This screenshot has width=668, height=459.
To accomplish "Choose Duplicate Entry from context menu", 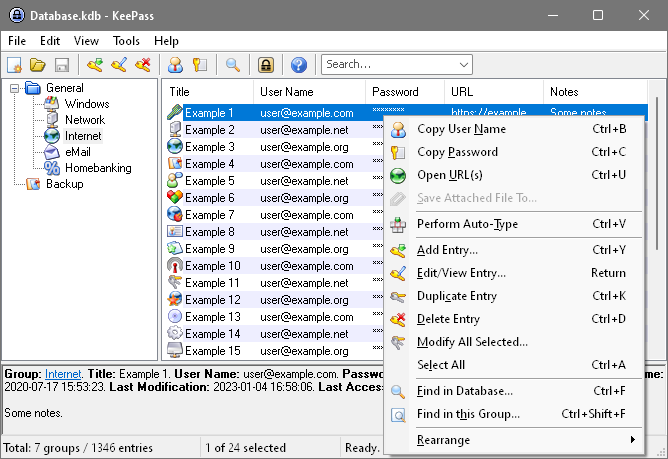I will 456,296.
